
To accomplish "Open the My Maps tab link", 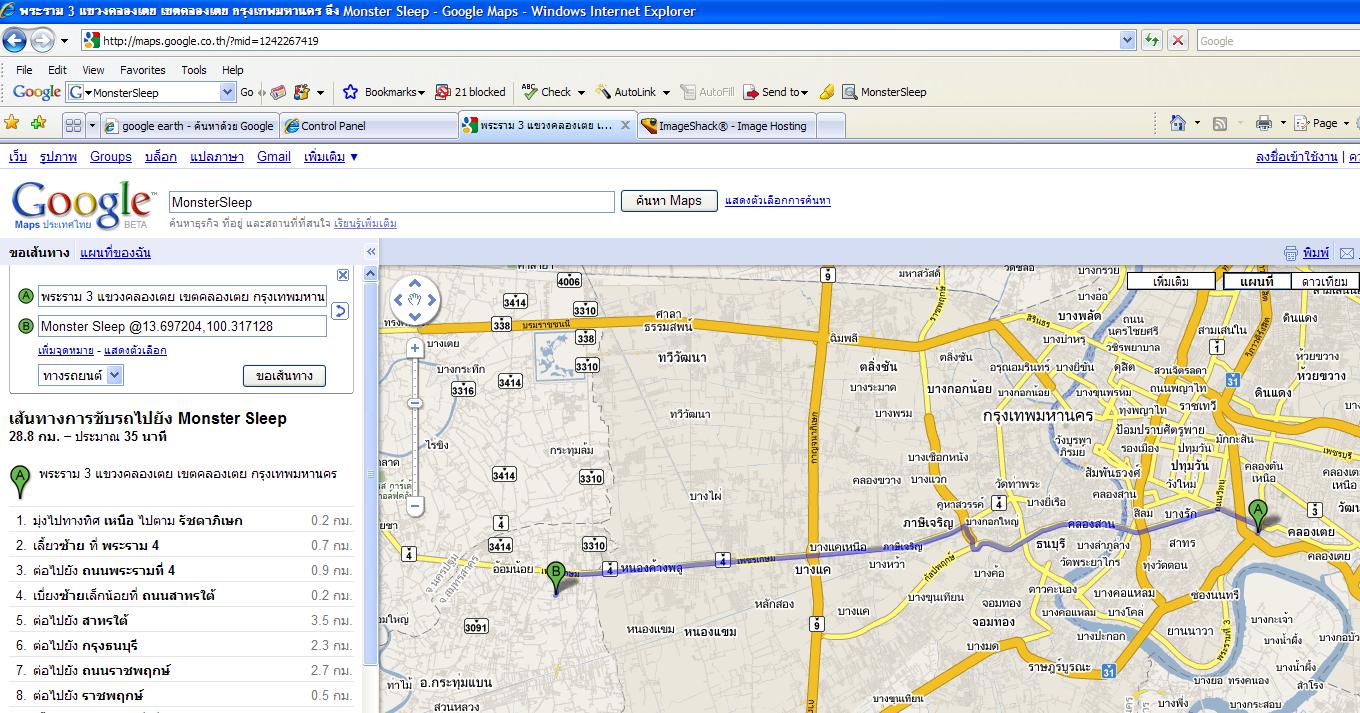I will click(115, 252).
